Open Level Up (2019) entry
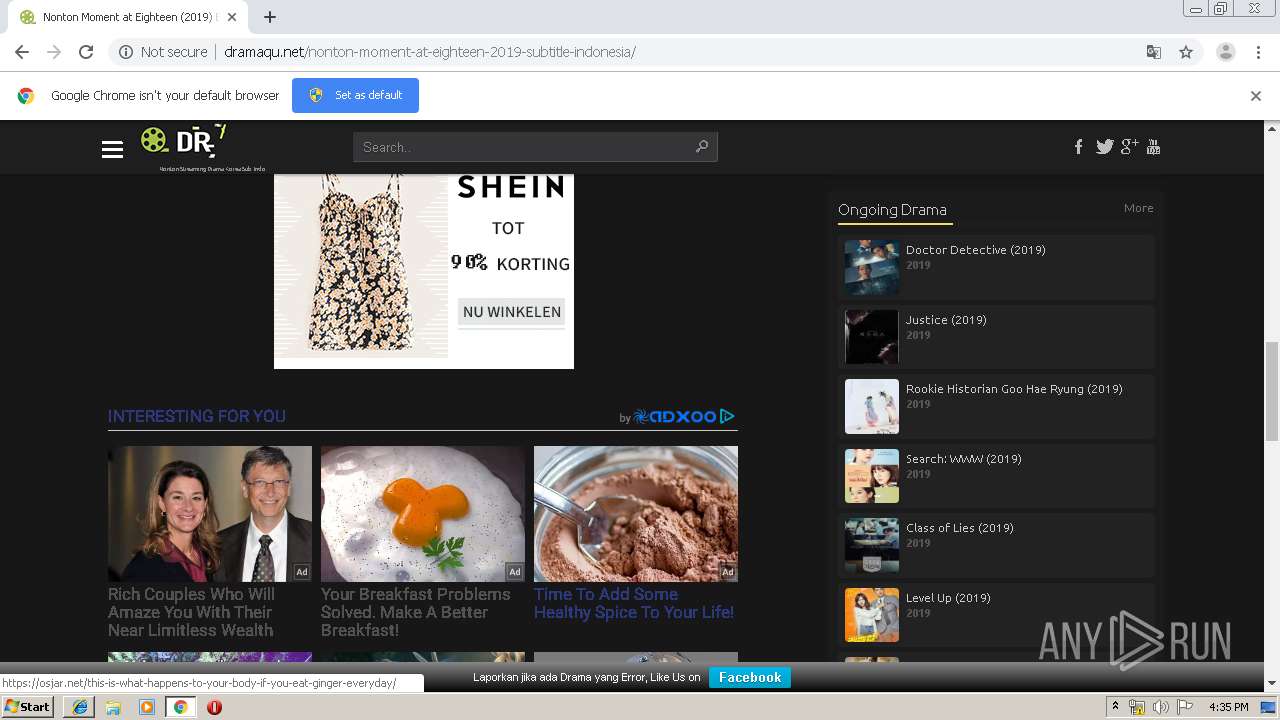Viewport: 1280px width, 720px height. pos(948,598)
